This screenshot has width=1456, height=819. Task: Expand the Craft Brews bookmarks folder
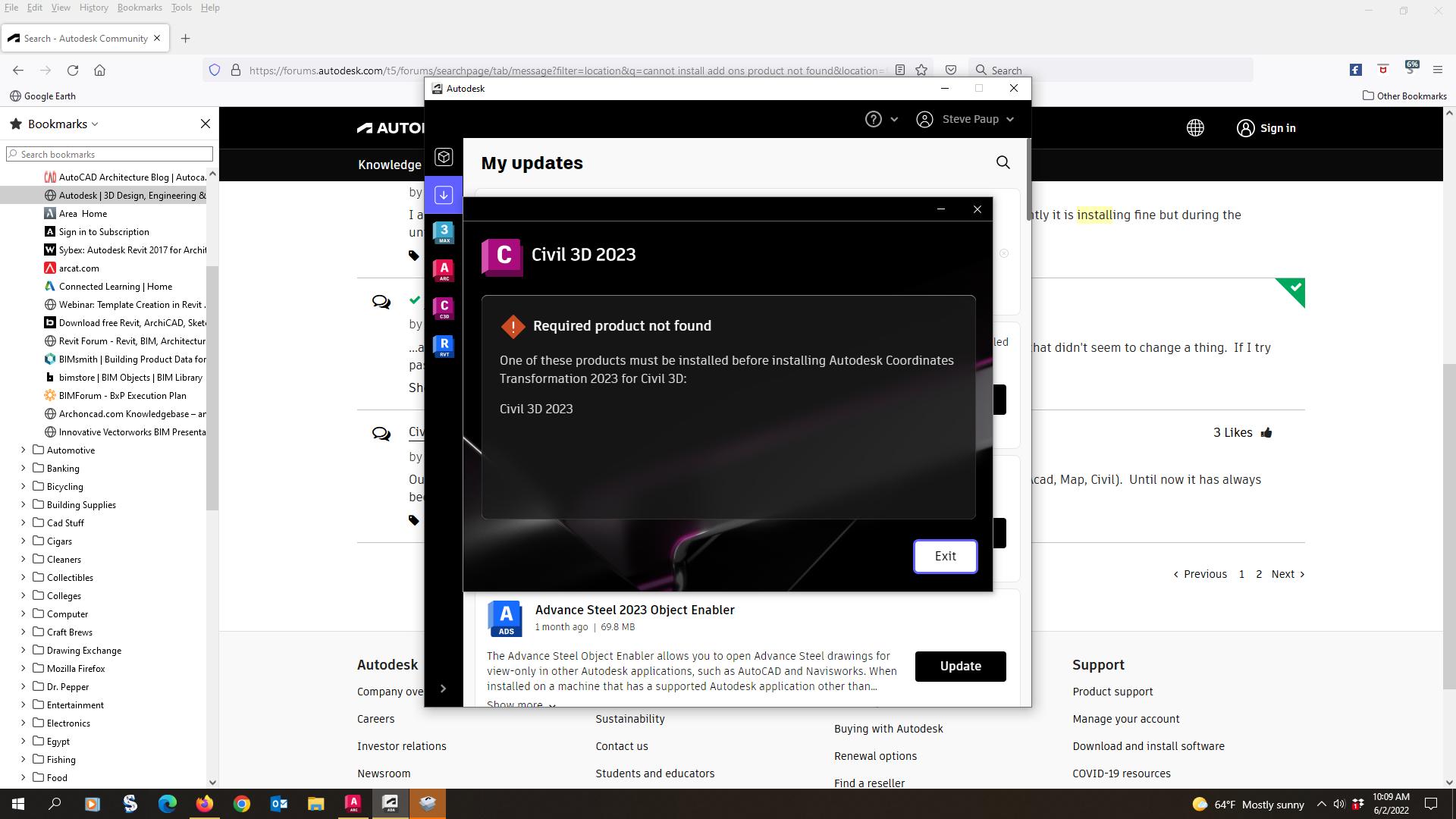24,632
